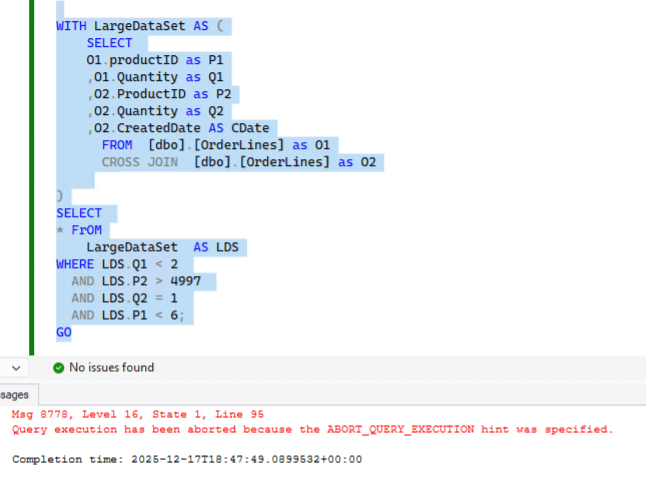
Task: Click the CROSS JOIN keyword
Action: [x=140, y=162]
